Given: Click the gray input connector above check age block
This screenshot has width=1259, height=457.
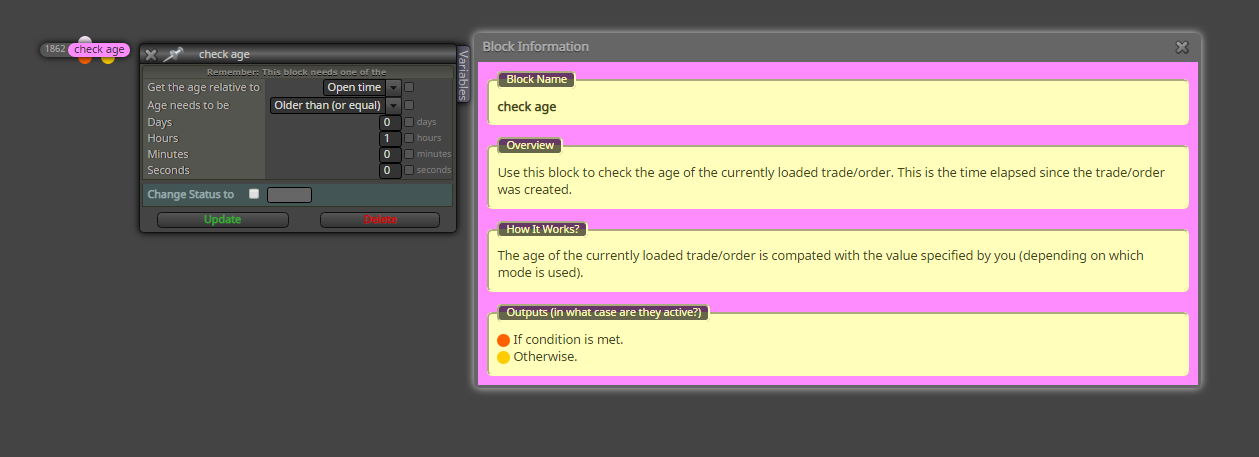Looking at the screenshot, I should point(85,40).
